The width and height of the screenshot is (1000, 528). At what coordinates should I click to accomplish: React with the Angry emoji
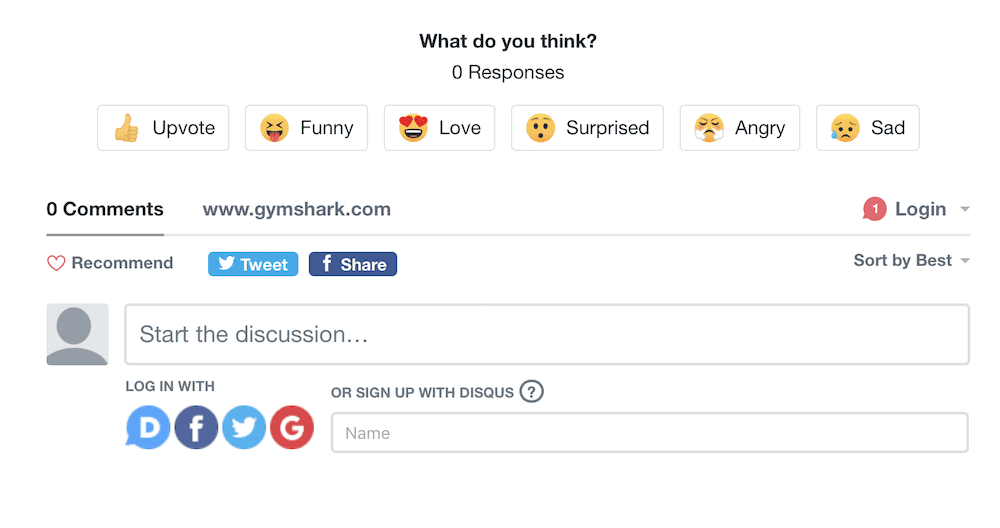click(x=740, y=128)
